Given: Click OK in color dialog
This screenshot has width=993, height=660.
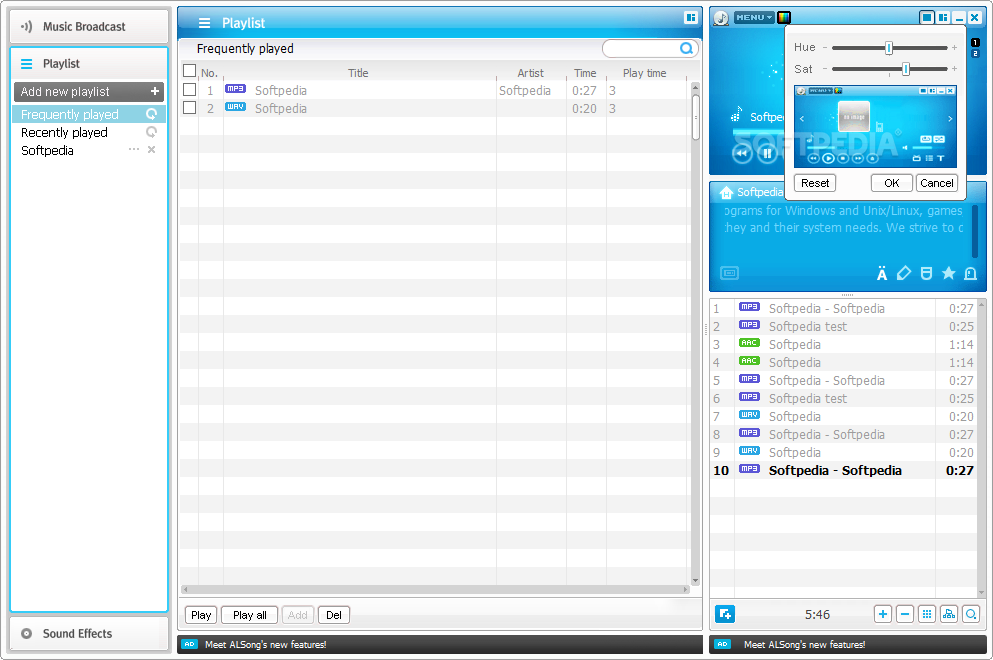Looking at the screenshot, I should 892,183.
